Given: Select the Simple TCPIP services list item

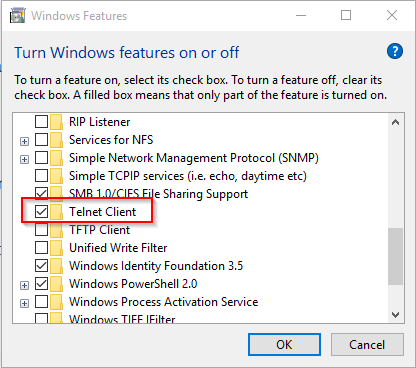Looking at the screenshot, I should 188,176.
